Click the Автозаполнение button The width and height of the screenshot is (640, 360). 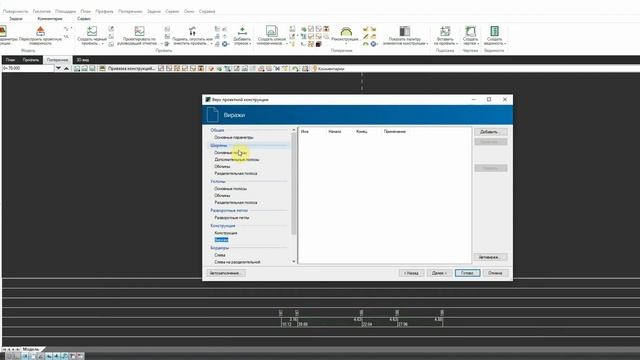[x=226, y=273]
